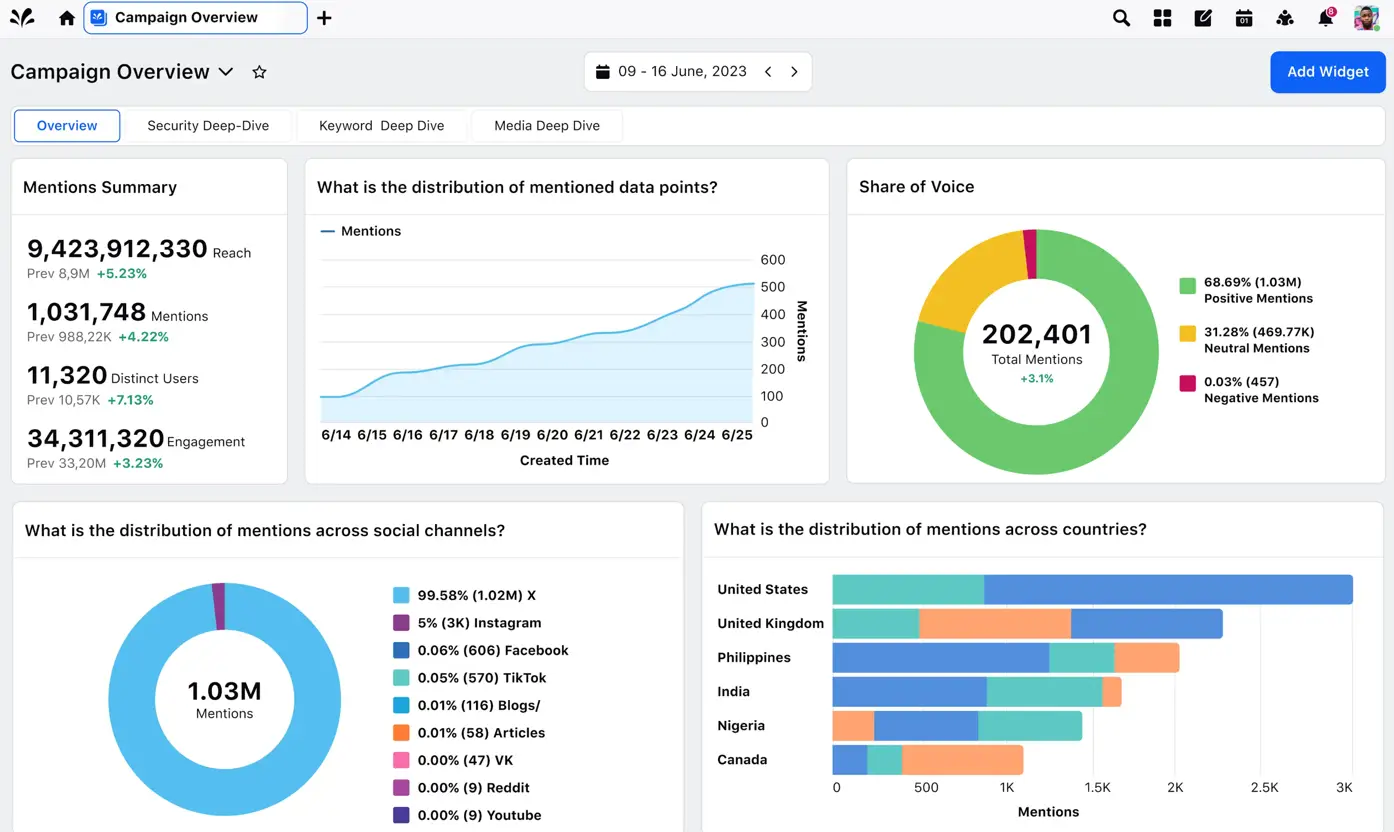Switch to the Security Deep-Dive tab
Viewport: 1394px width, 832px height.
coord(208,126)
